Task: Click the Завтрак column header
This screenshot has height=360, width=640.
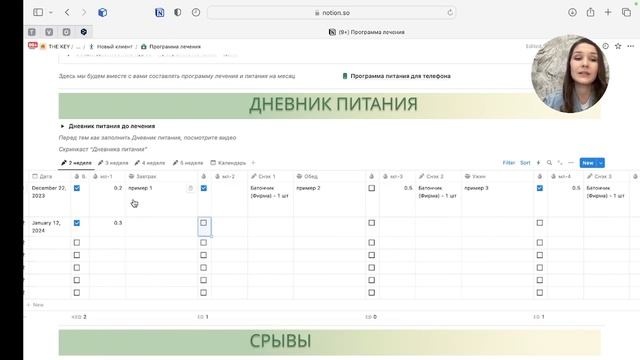Action: pyautogui.click(x=162, y=176)
